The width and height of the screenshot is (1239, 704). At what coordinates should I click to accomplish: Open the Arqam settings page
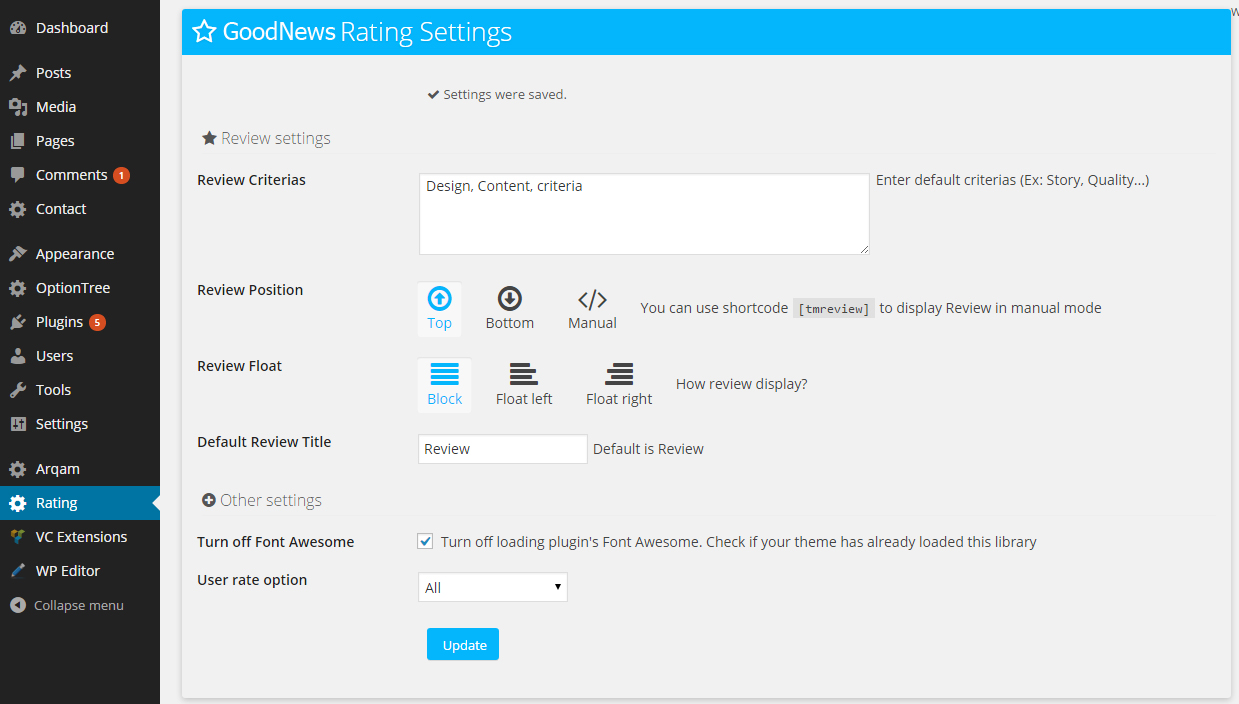(57, 469)
